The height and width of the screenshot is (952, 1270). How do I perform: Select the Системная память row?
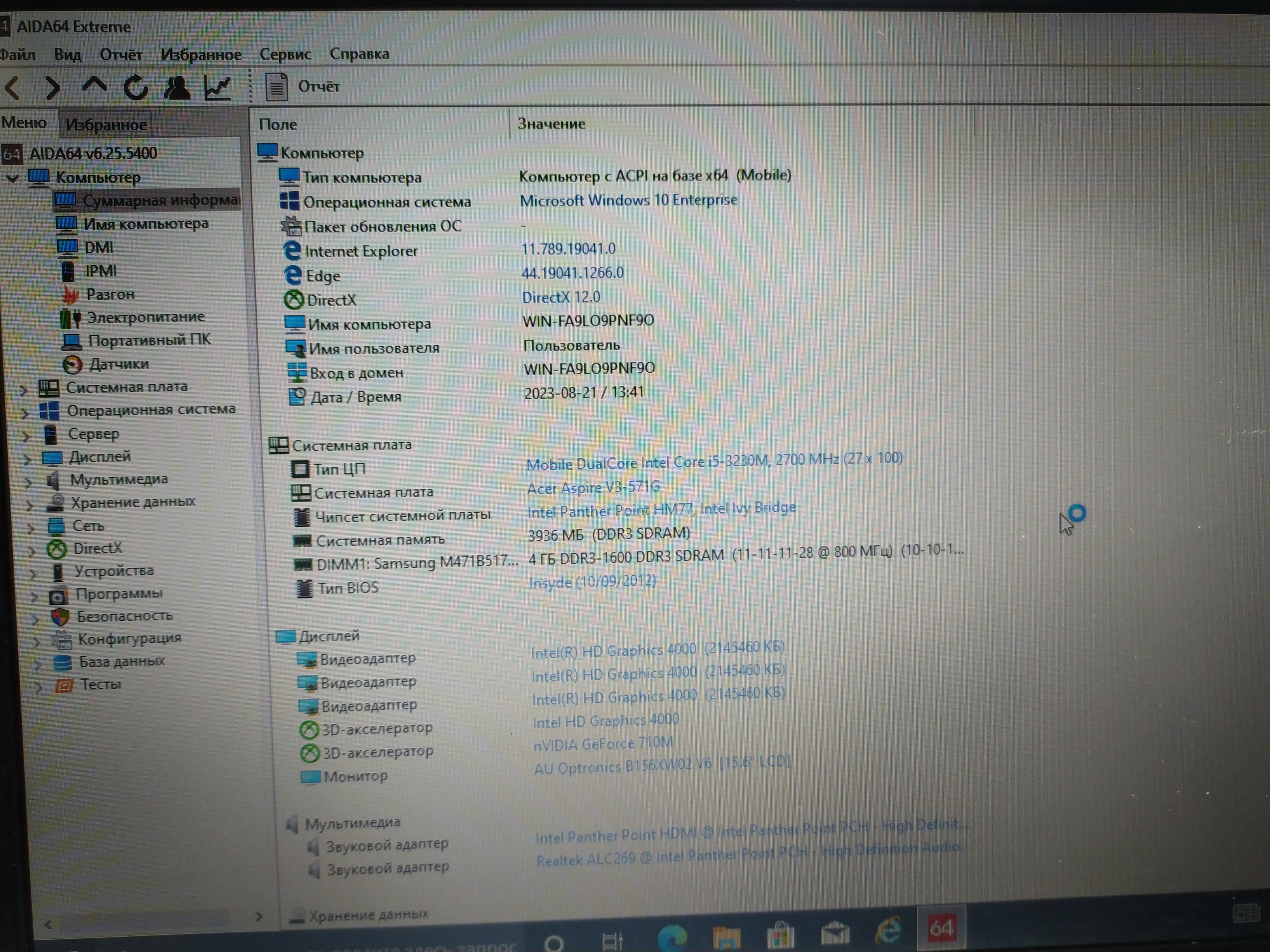coord(491,537)
